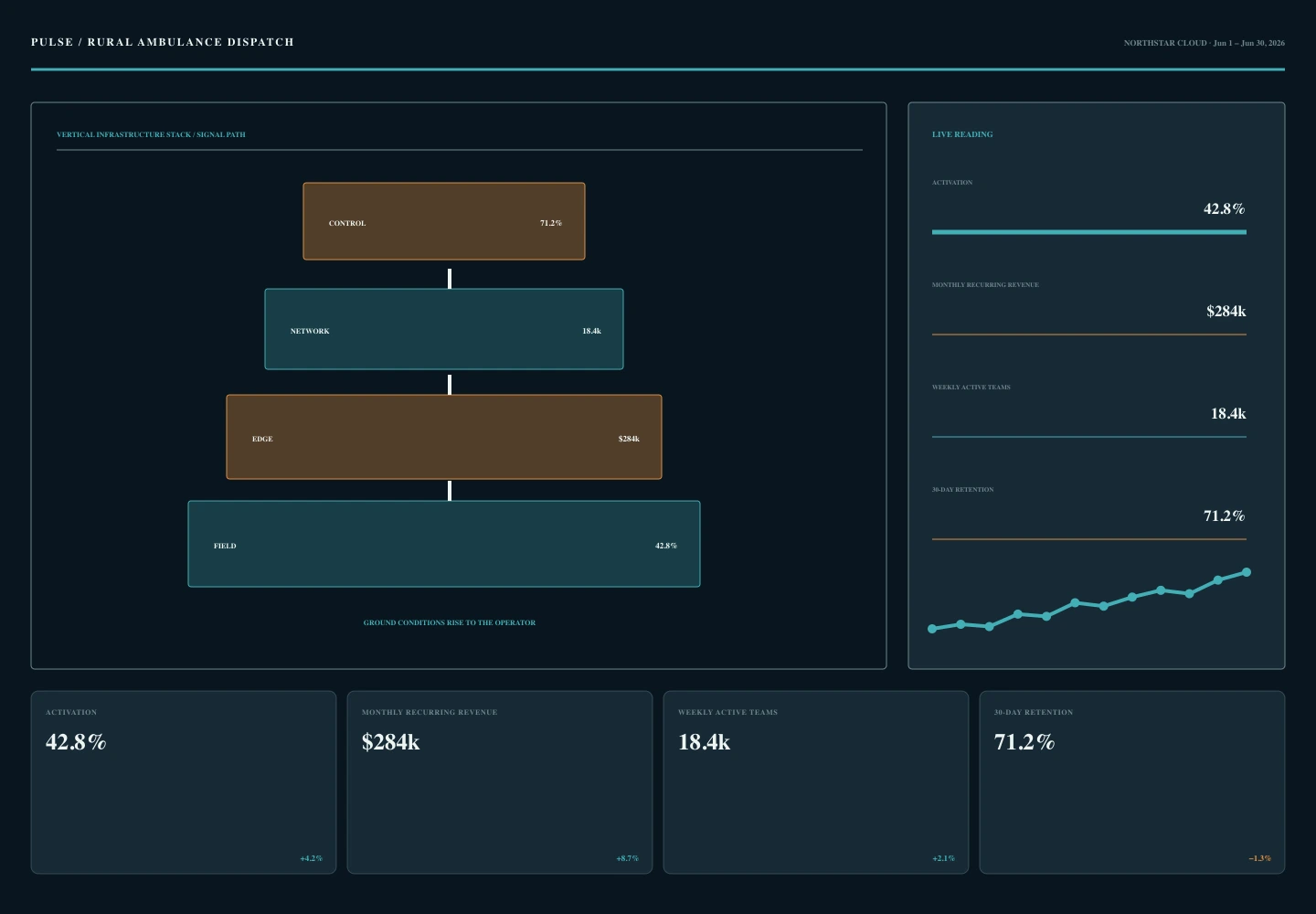Viewport: 1316px width, 914px height.
Task: Click the Vertical Infrastructure Stack heading
Action: (151, 134)
